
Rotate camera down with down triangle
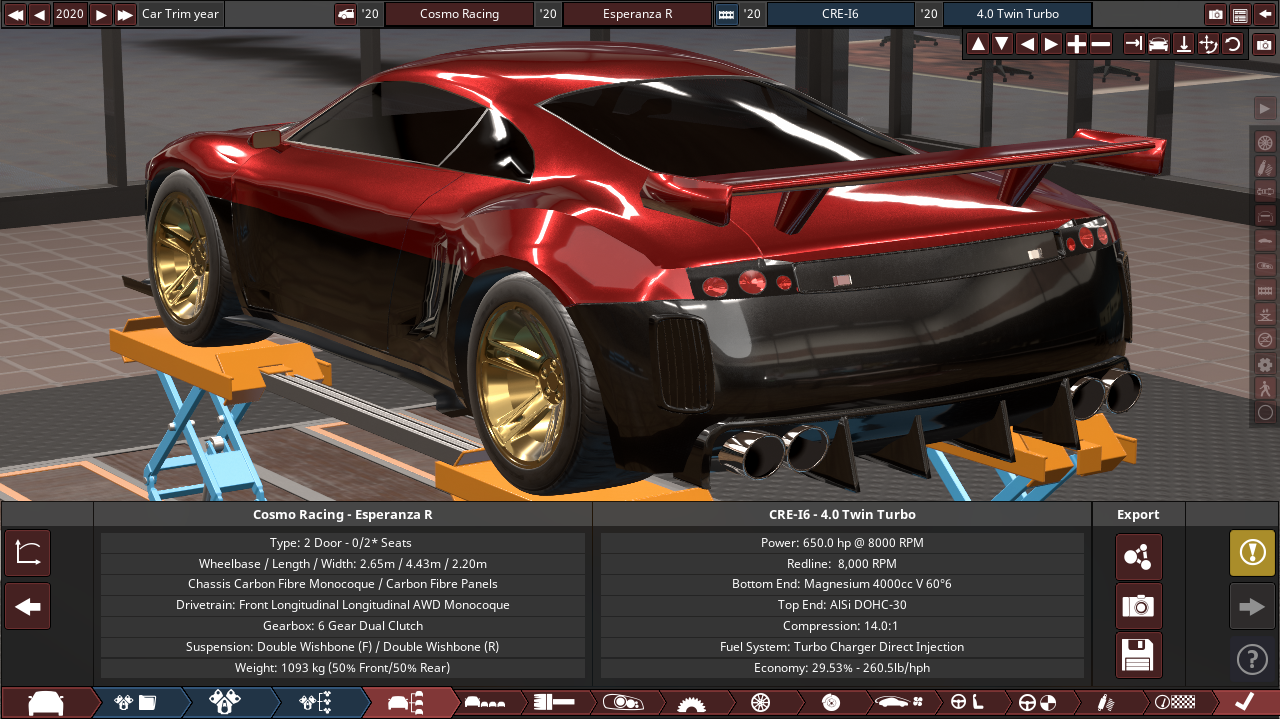click(x=1002, y=44)
